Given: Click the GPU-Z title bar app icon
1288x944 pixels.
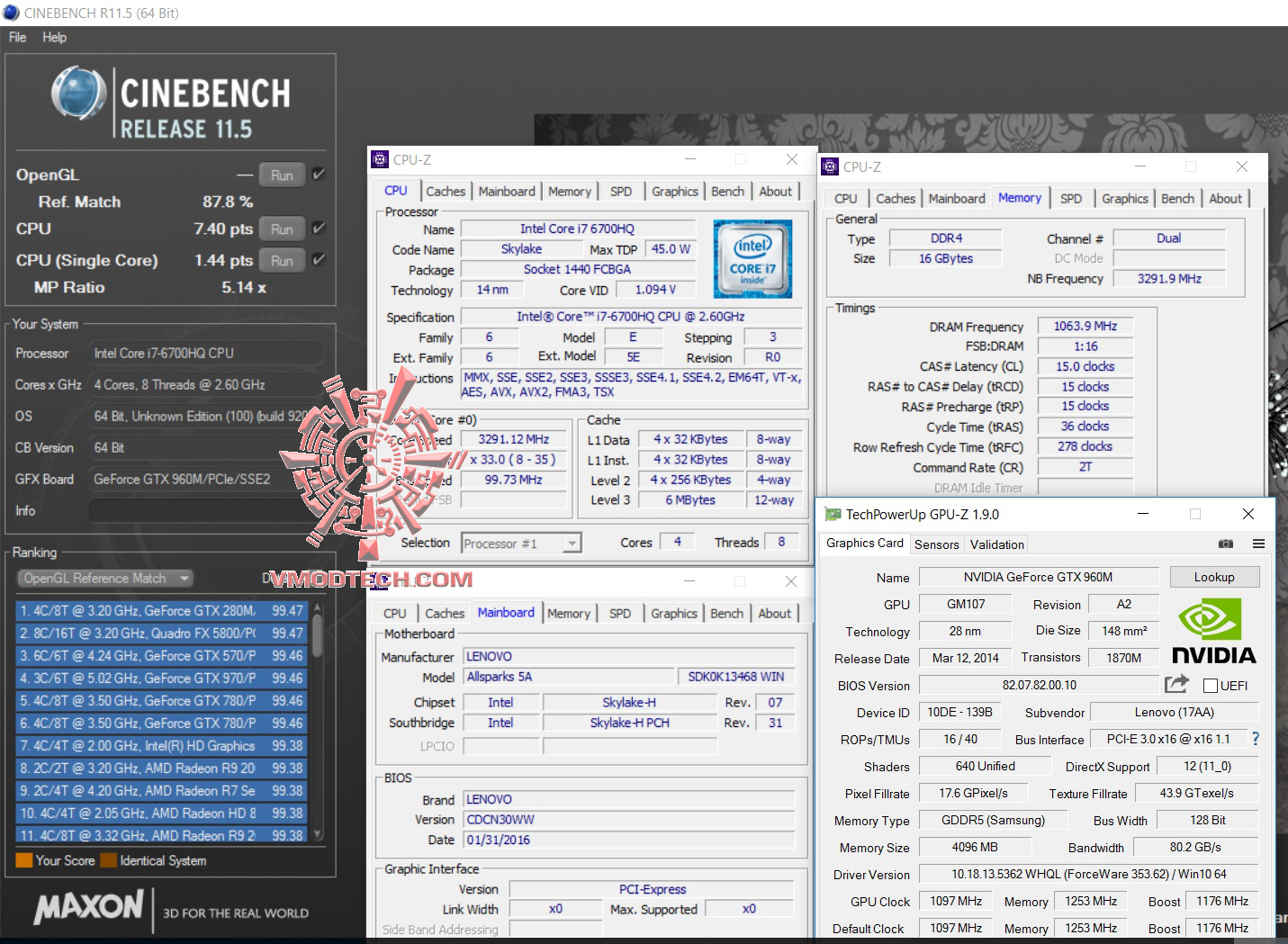Looking at the screenshot, I should (x=833, y=514).
